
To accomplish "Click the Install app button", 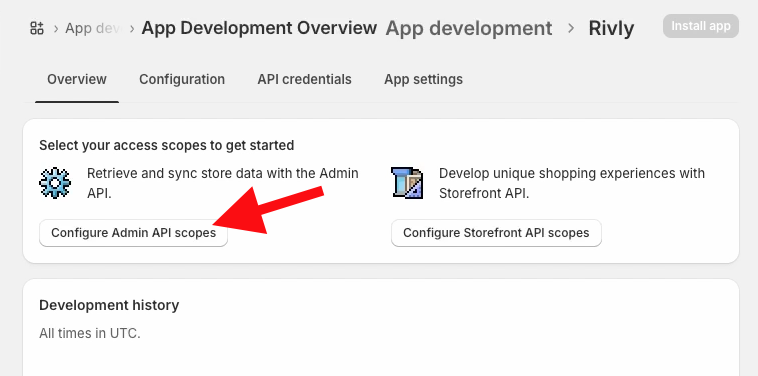I will [x=700, y=26].
